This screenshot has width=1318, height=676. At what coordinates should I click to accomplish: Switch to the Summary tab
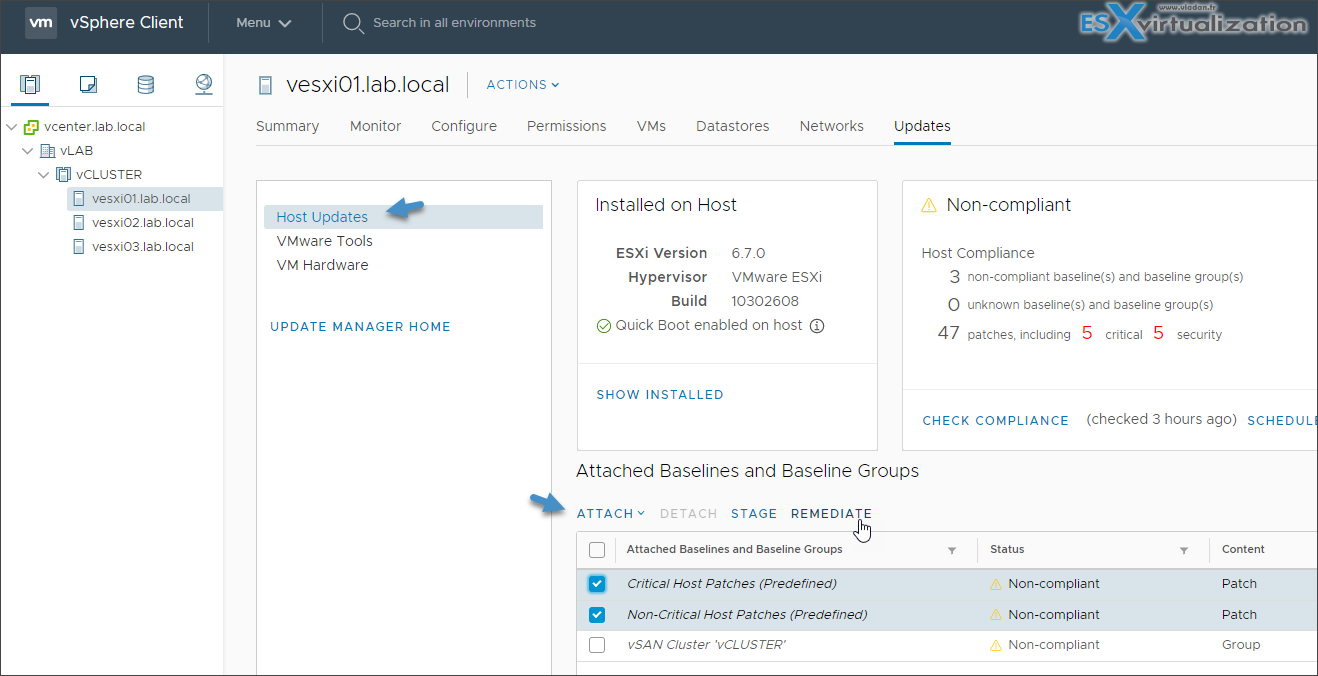287,126
